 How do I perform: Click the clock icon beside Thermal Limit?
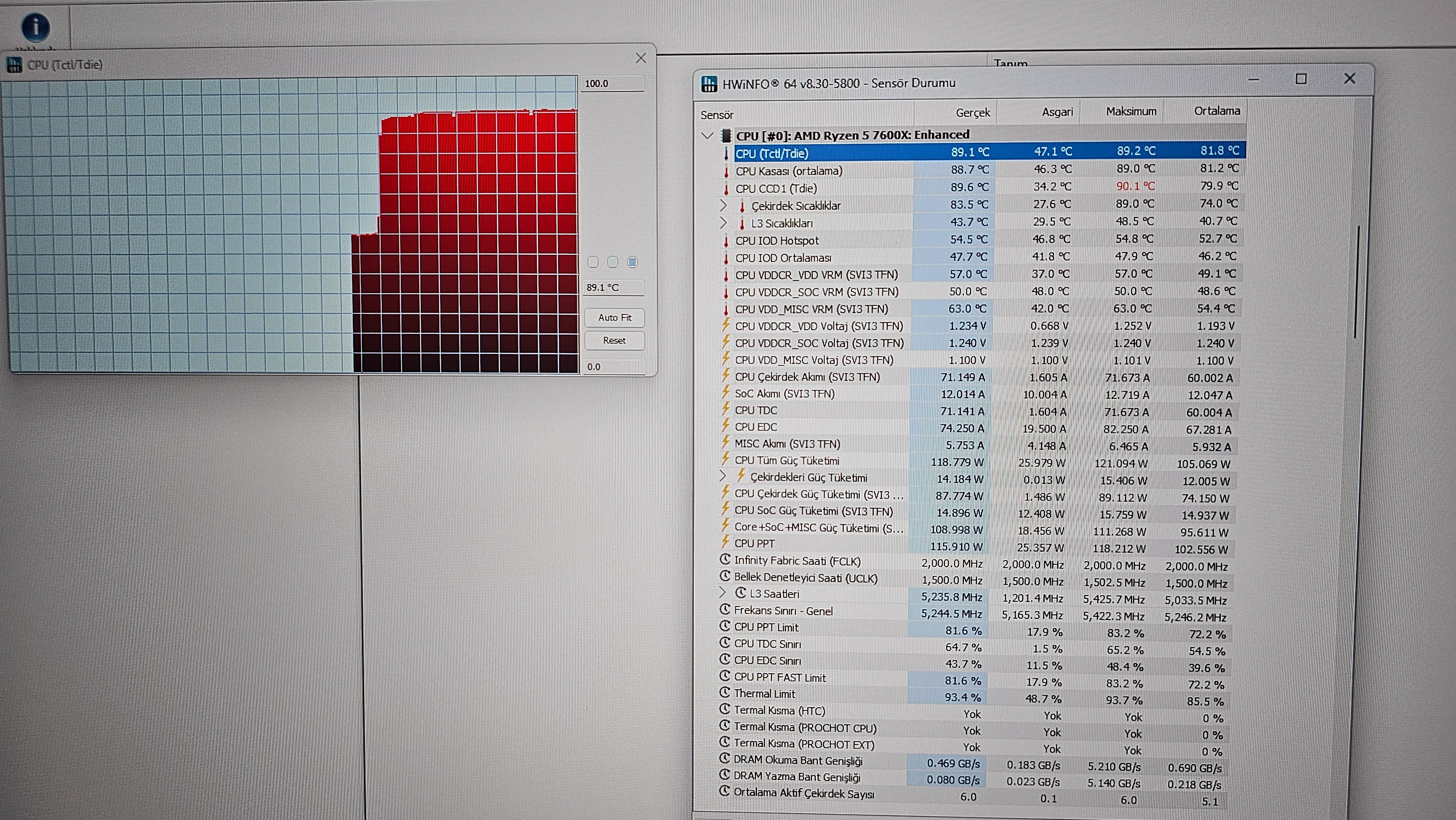point(725,693)
